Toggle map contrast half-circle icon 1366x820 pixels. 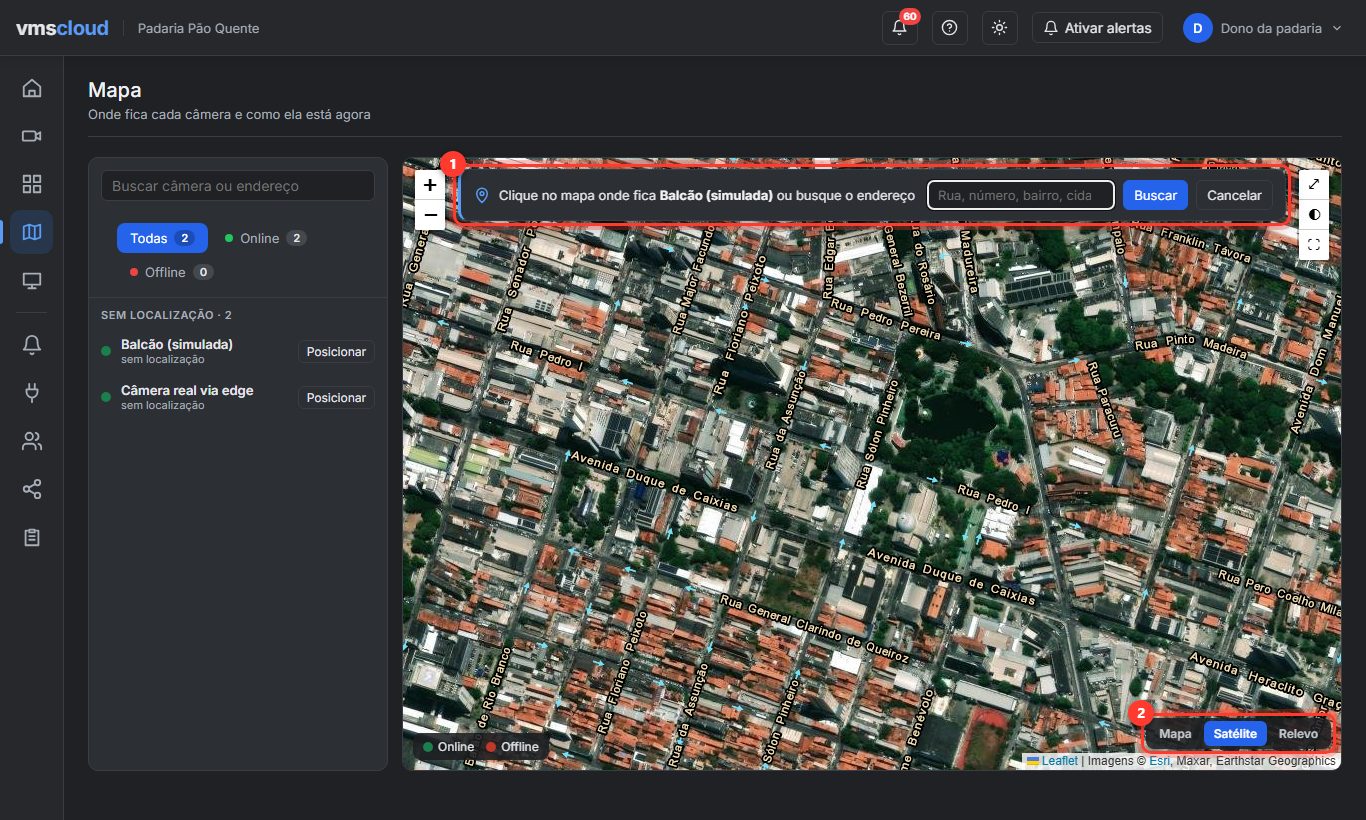tap(1314, 214)
